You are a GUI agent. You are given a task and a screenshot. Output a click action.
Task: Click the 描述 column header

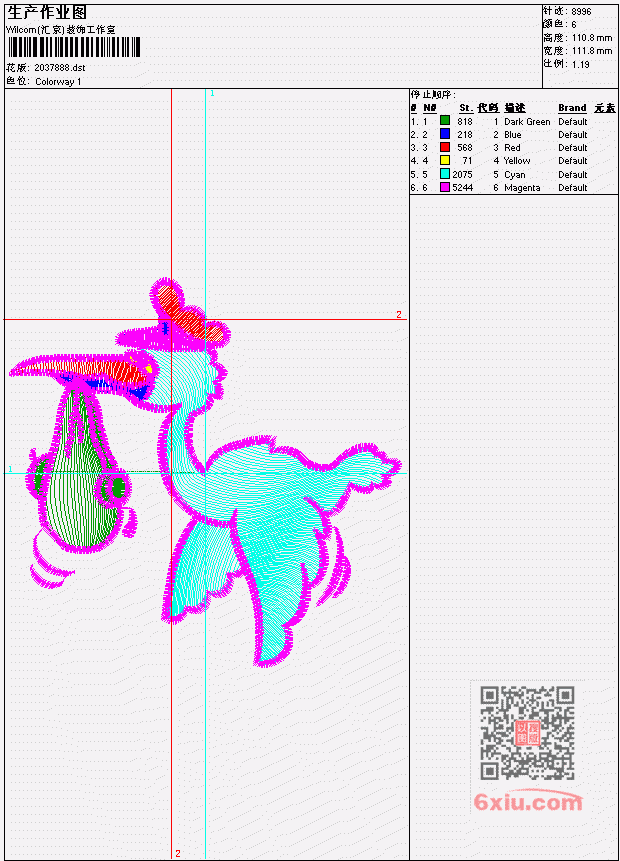515,108
